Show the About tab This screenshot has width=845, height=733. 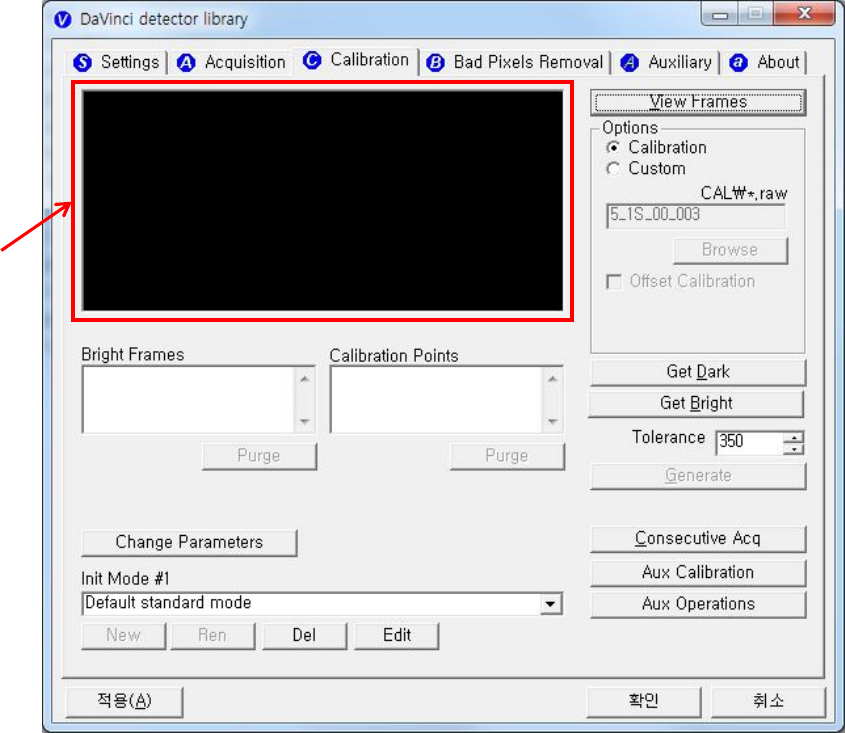point(764,63)
